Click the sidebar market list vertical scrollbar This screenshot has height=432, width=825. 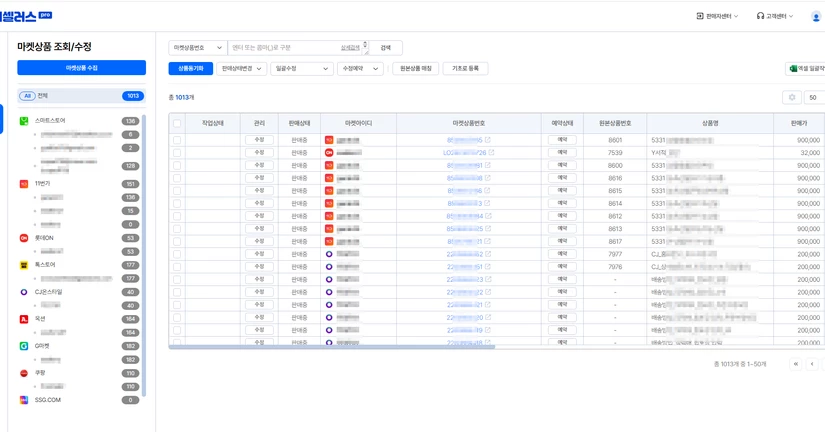(x=144, y=255)
